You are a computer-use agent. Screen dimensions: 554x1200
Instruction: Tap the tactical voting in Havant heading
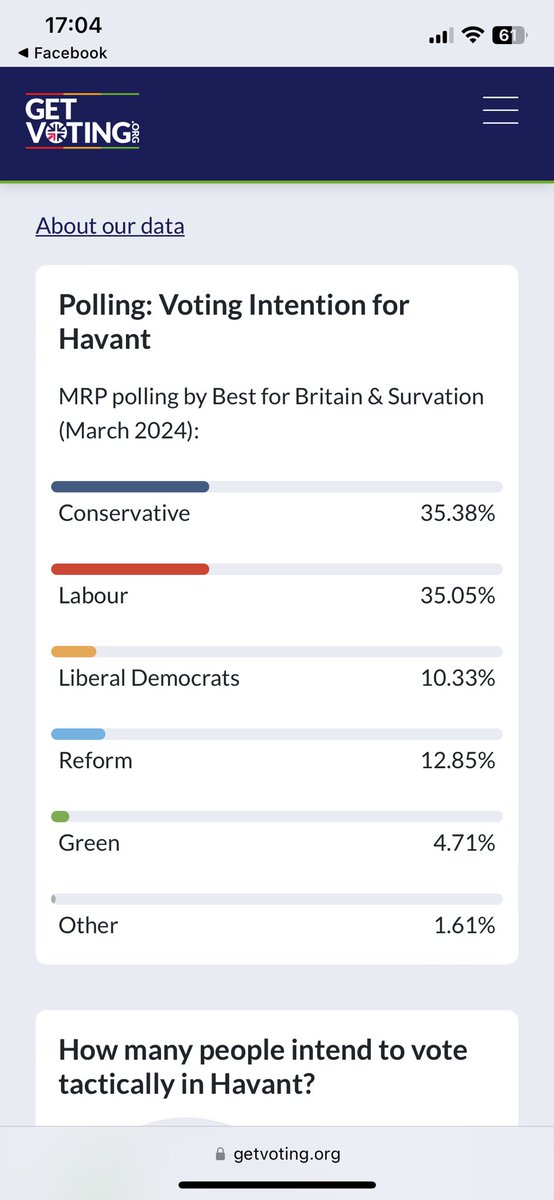tap(263, 1067)
